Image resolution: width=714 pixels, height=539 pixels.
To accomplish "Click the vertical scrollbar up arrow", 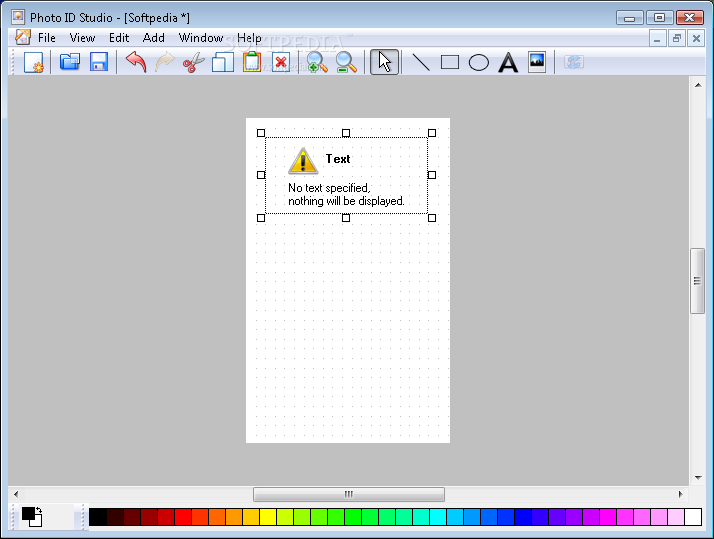I will tap(698, 85).
